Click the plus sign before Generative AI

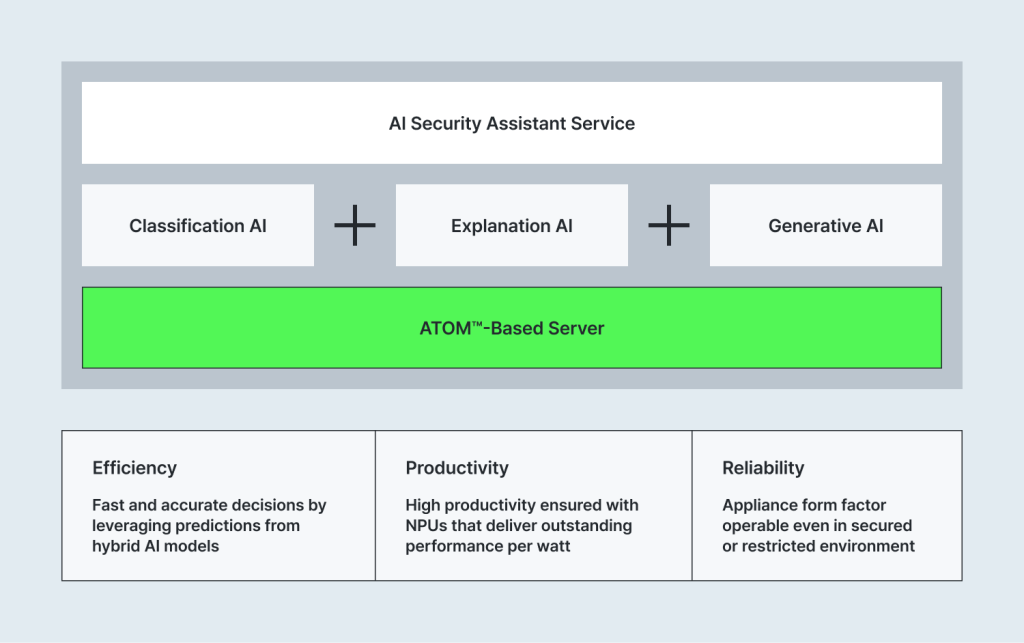pos(669,226)
